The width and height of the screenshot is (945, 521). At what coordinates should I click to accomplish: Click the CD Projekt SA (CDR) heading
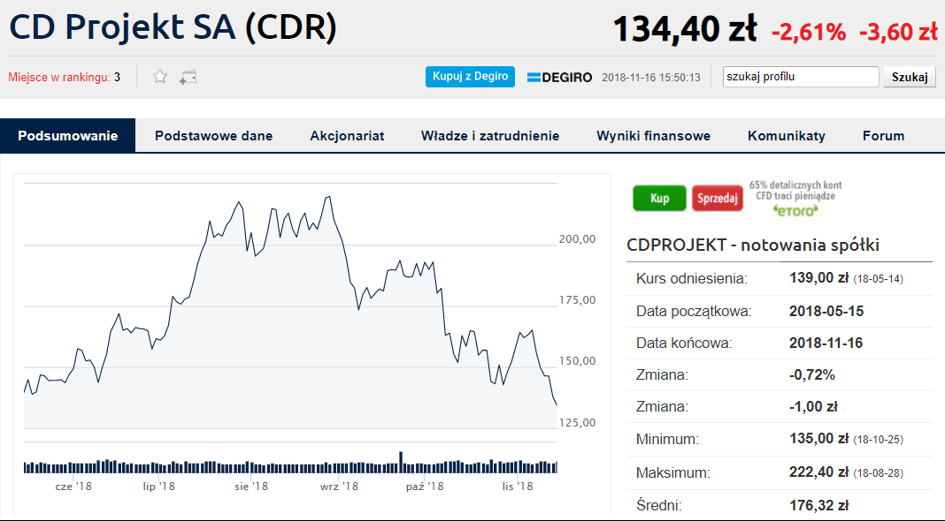pyautogui.click(x=173, y=27)
